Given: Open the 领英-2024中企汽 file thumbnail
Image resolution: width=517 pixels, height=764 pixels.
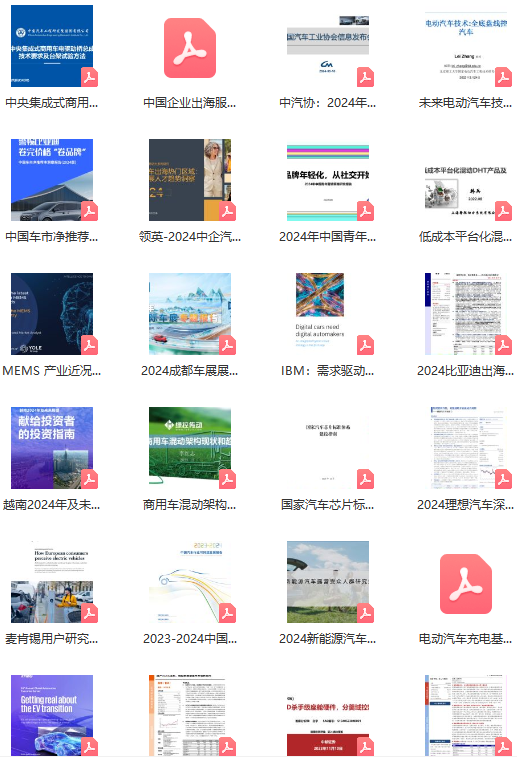Looking at the screenshot, I should click(x=190, y=180).
